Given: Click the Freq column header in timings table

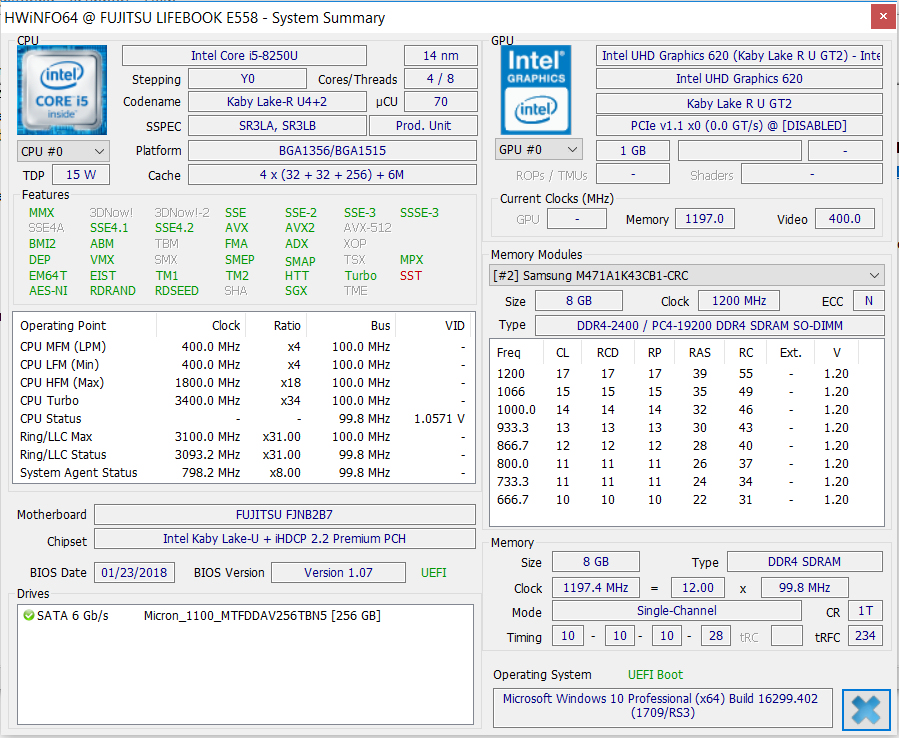Looking at the screenshot, I should point(509,353).
